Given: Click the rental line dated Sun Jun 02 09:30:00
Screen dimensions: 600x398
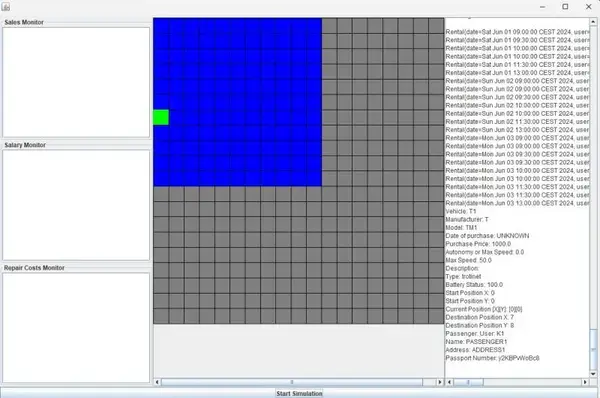Looking at the screenshot, I should (517, 97).
